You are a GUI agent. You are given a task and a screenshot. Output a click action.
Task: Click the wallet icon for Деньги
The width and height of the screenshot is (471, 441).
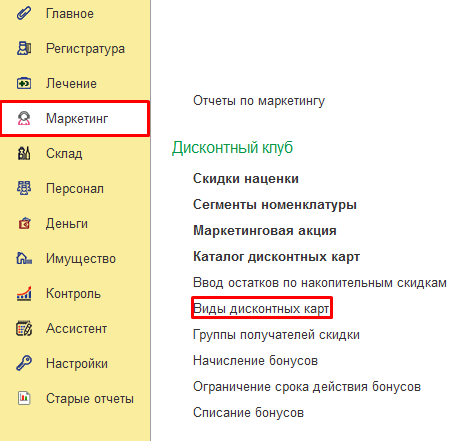coord(24,223)
